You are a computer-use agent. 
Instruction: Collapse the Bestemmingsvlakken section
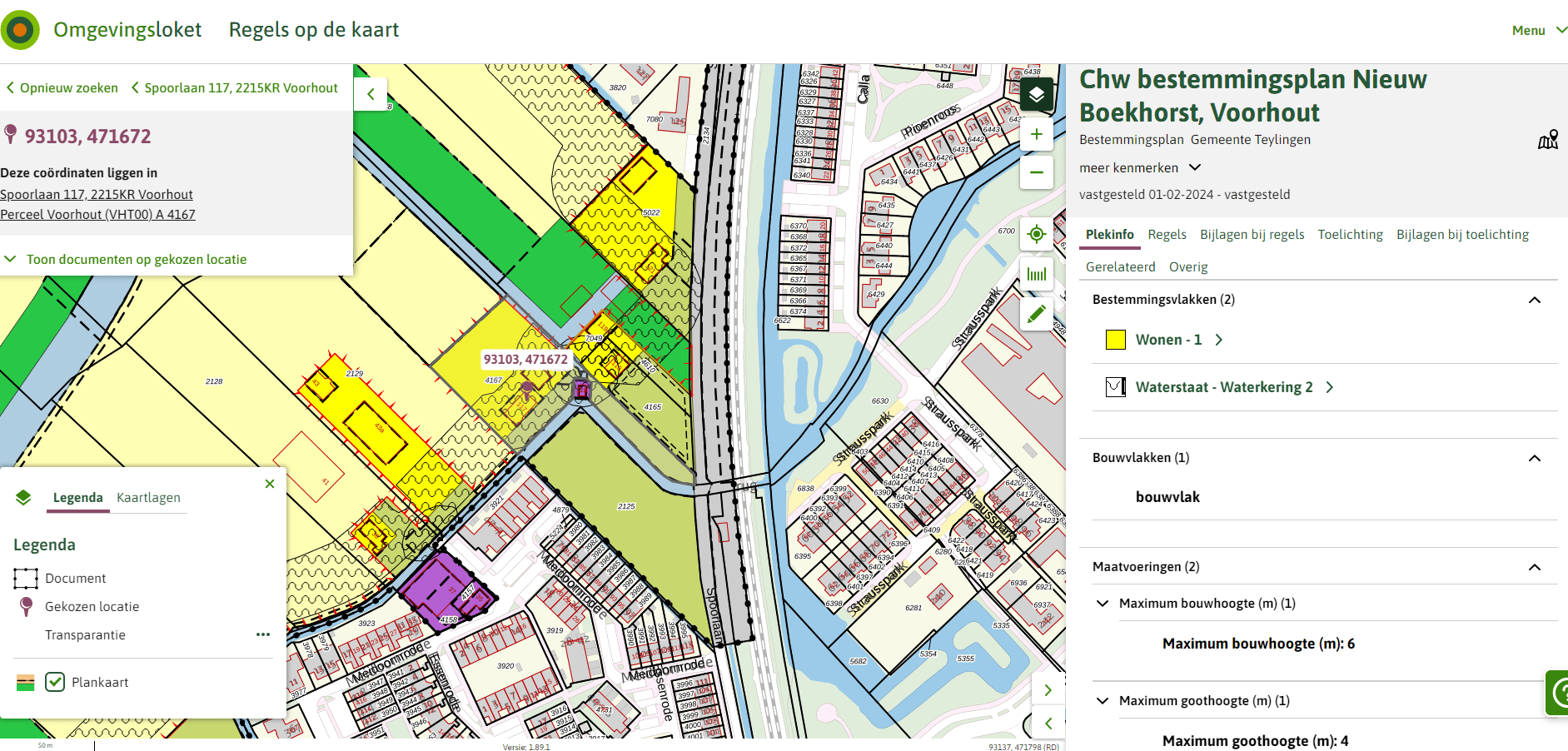point(1534,300)
